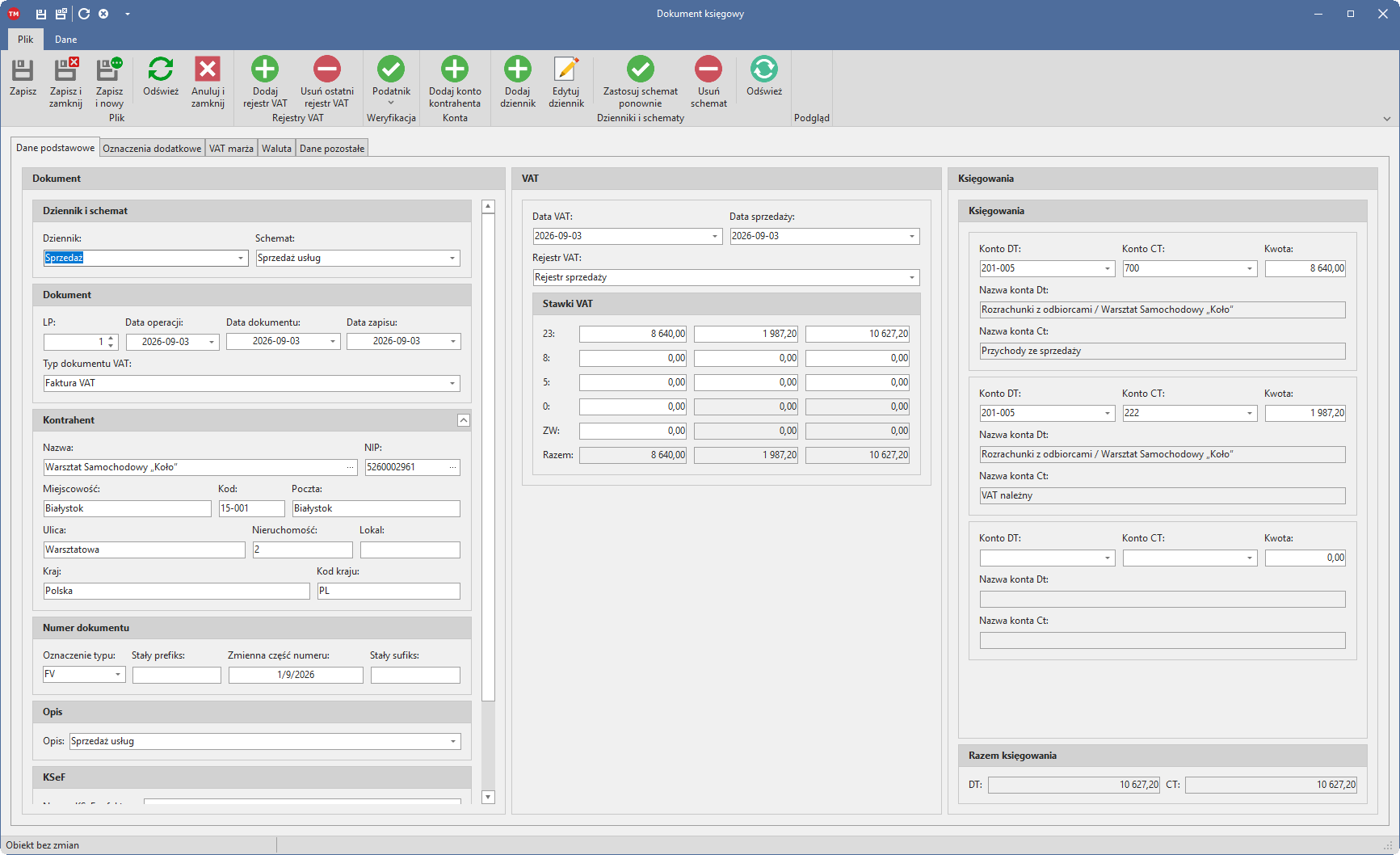
Task: Open the Dziennik dropdown
Action: [x=241, y=258]
